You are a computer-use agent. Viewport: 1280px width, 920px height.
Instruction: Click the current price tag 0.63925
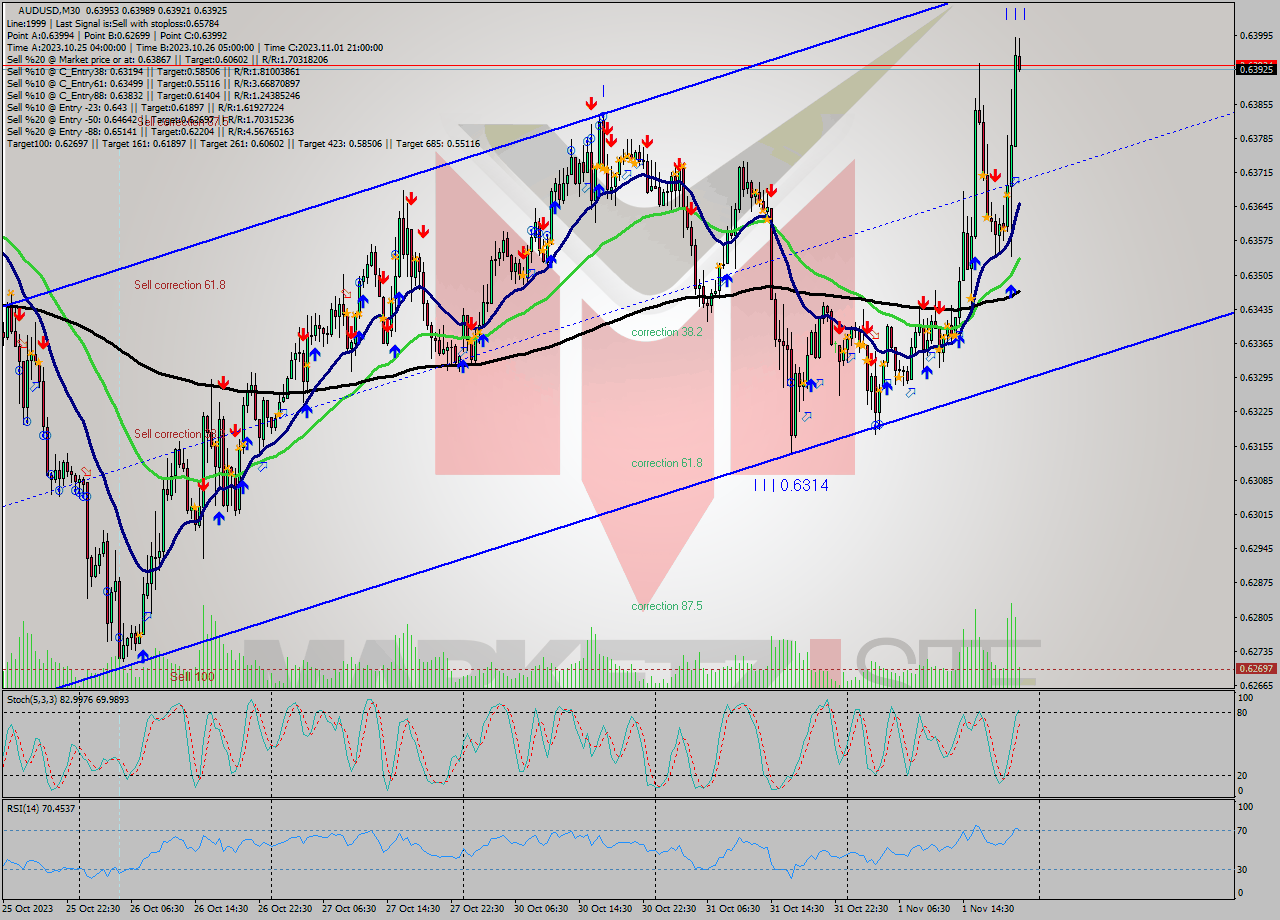1256,68
